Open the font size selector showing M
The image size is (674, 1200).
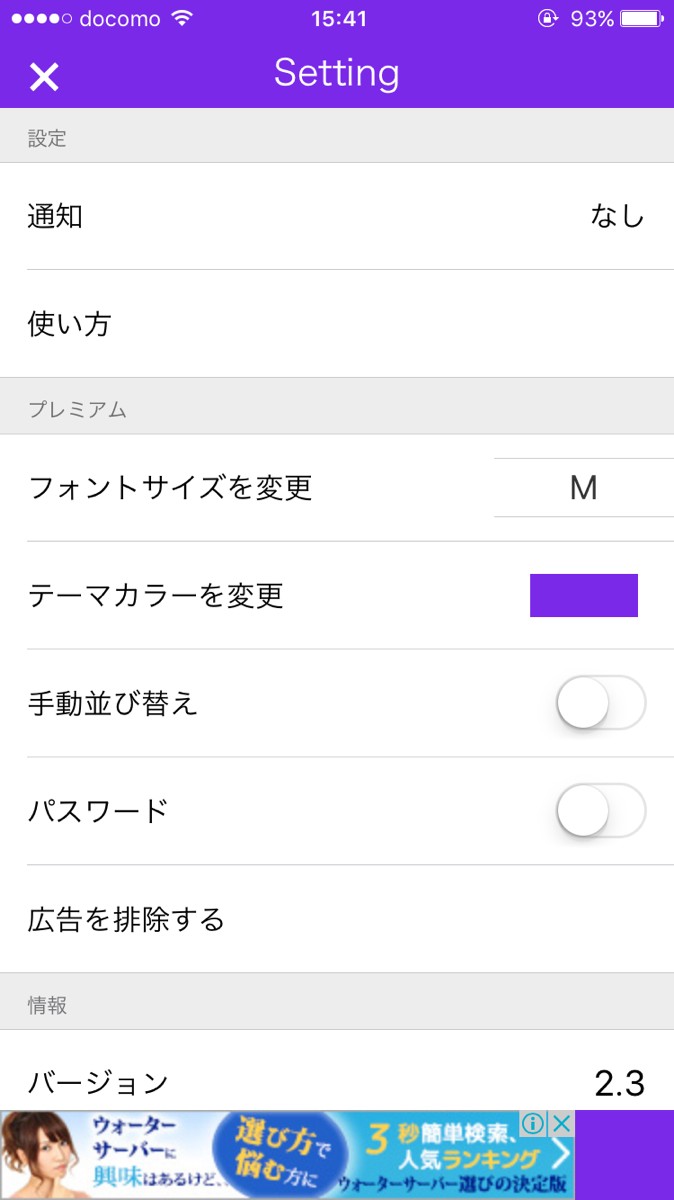point(583,488)
